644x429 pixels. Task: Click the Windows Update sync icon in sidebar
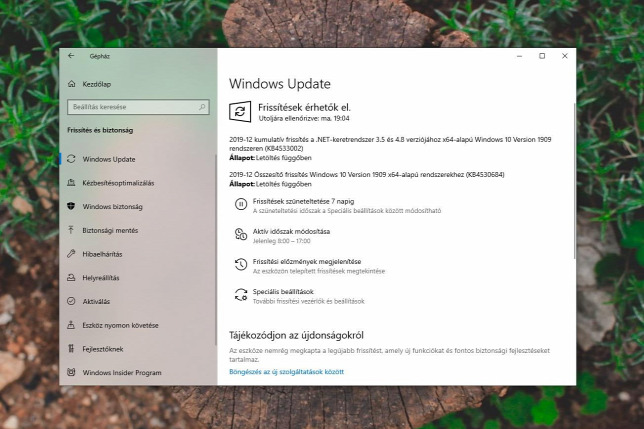(x=71, y=159)
